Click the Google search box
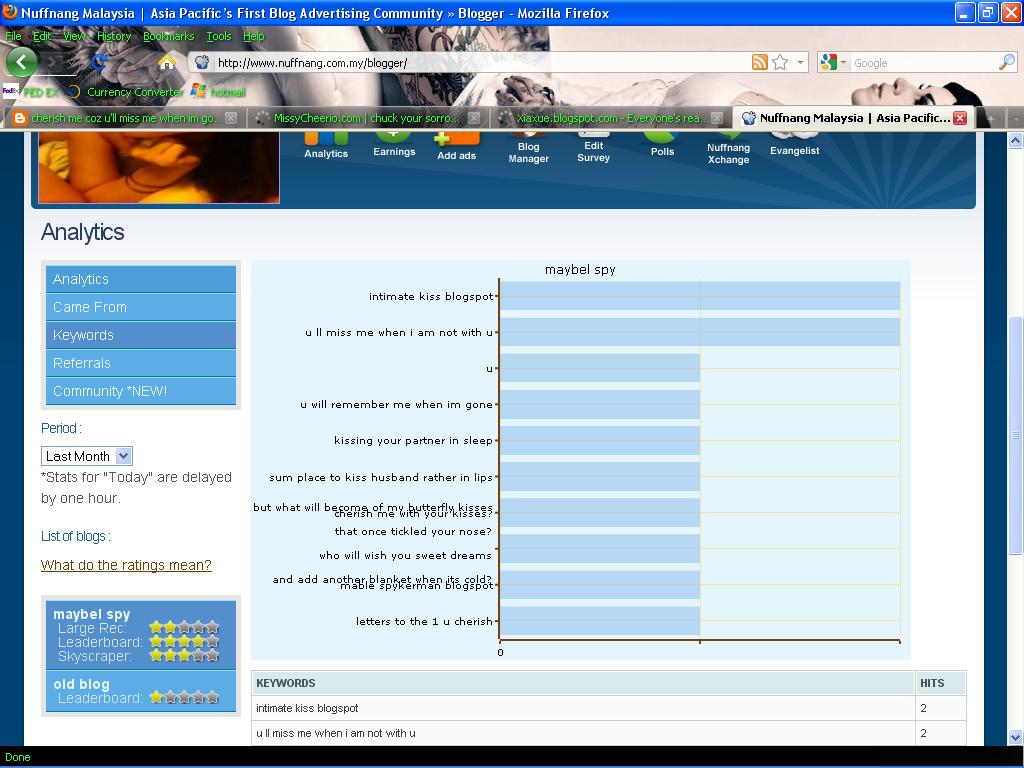This screenshot has width=1024, height=768. tap(924, 63)
